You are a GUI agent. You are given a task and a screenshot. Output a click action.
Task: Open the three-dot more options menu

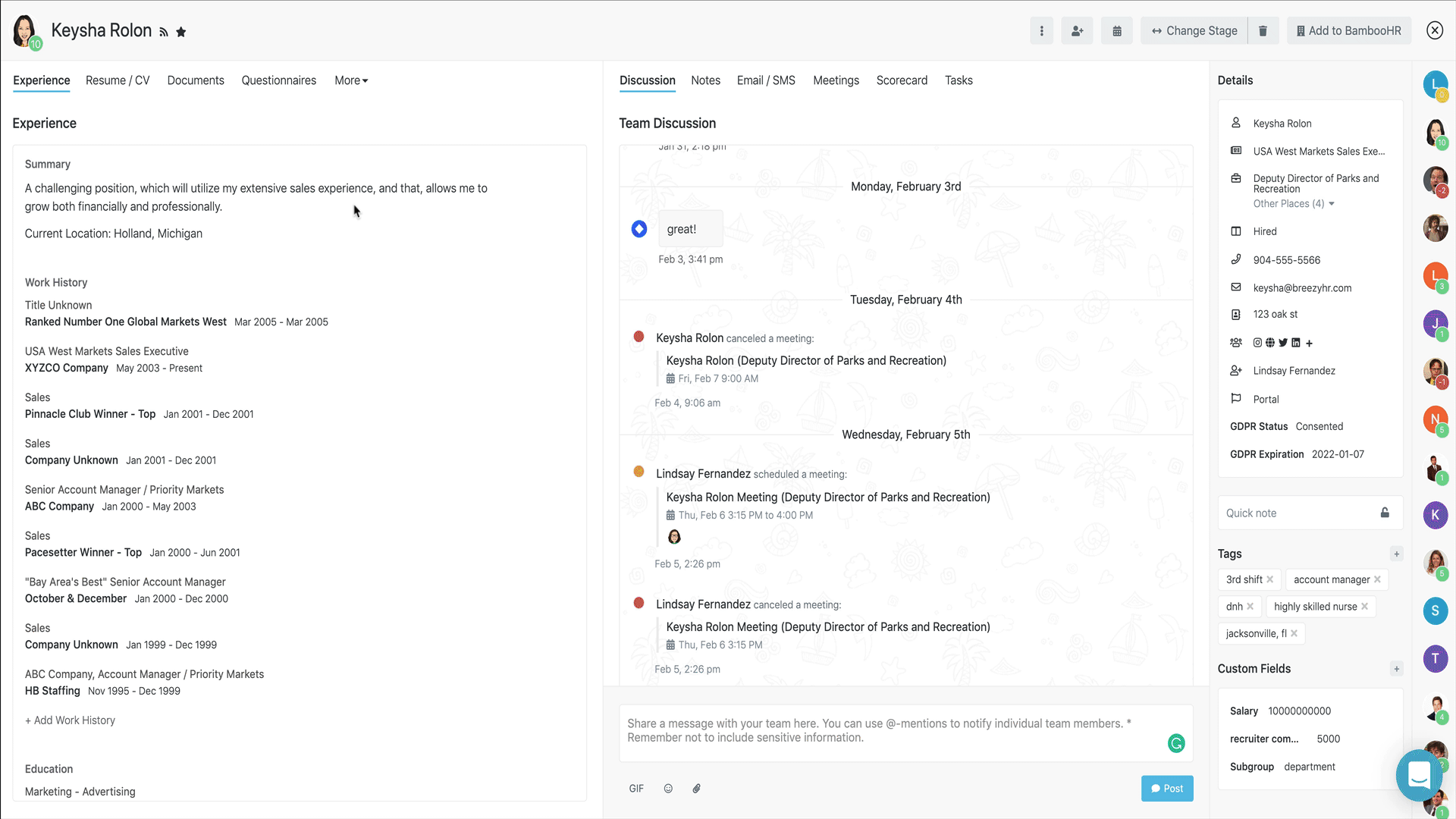(x=1041, y=31)
